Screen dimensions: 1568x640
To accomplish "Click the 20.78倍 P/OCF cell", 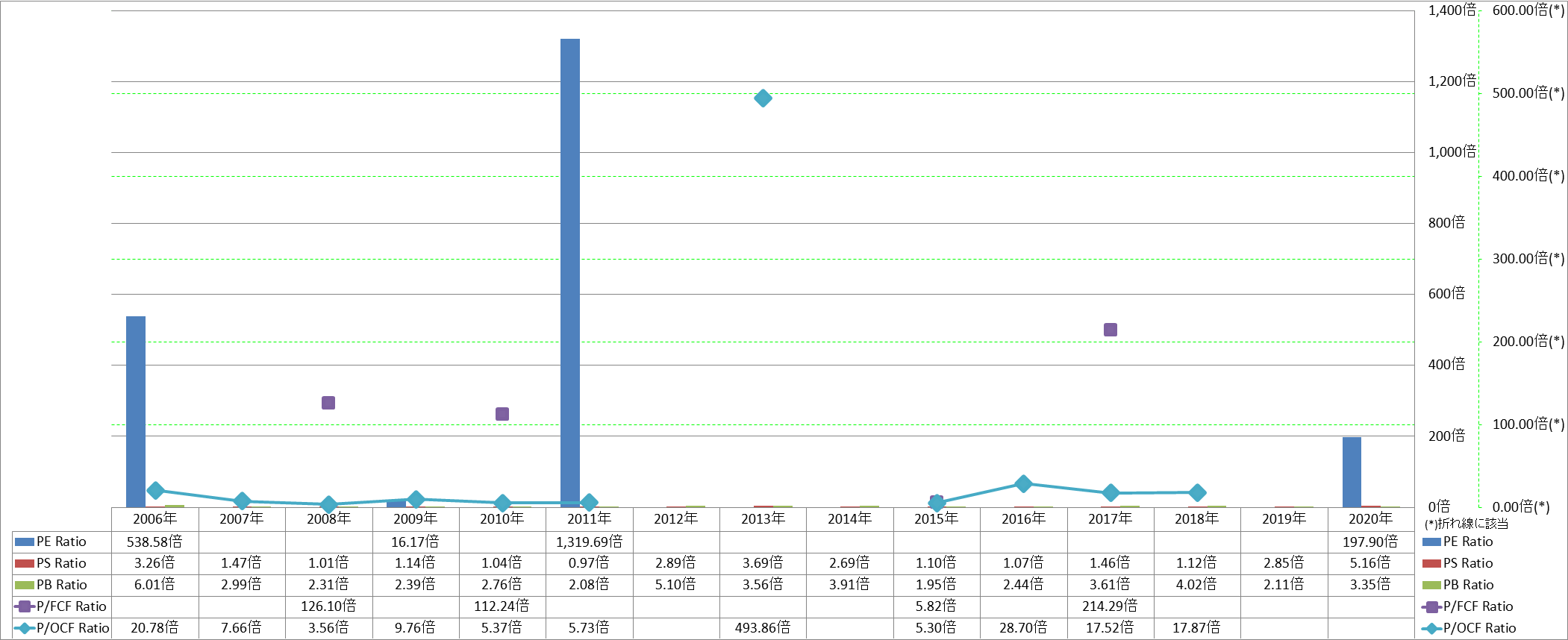I will point(155,628).
